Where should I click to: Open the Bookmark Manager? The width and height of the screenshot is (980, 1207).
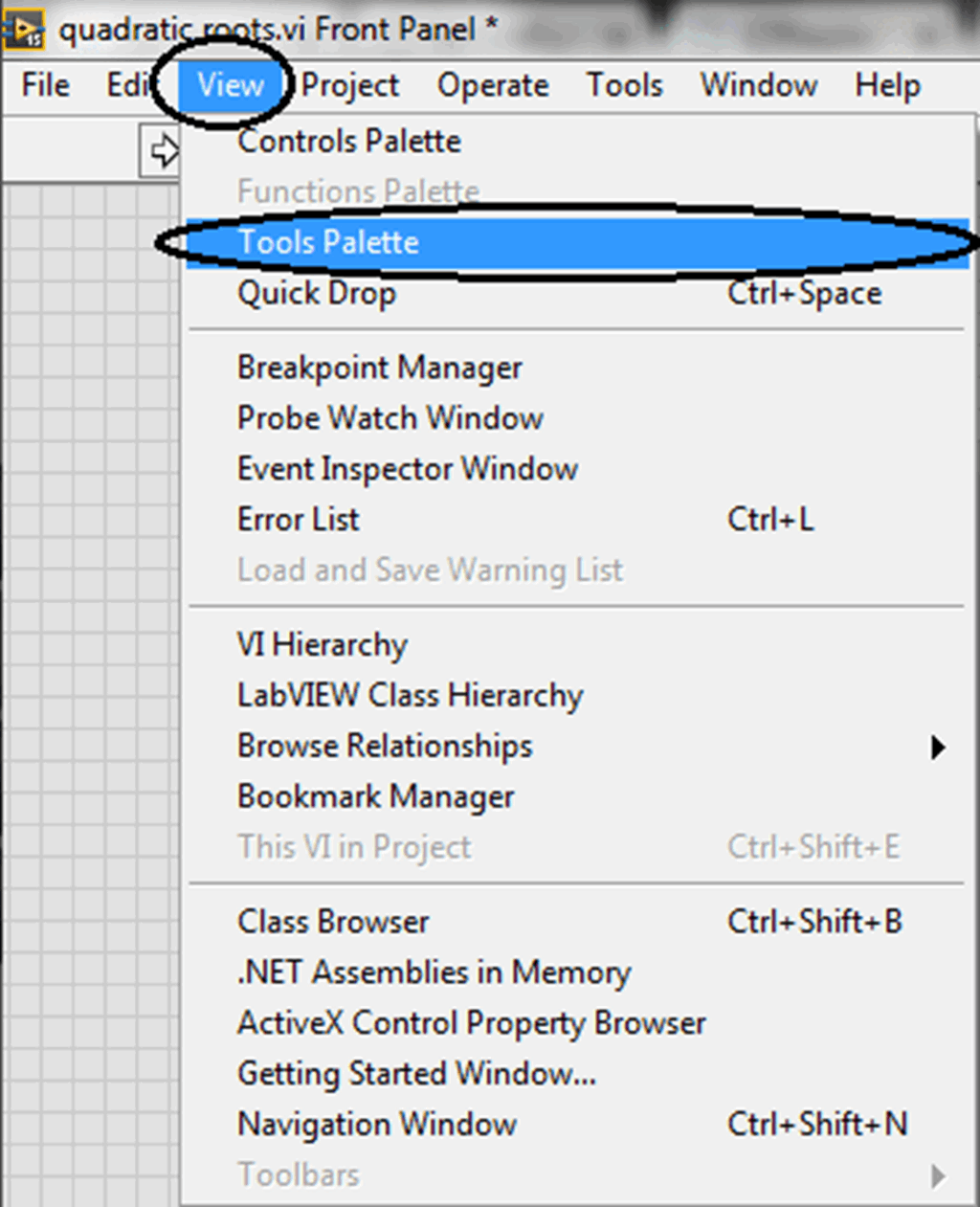point(376,797)
